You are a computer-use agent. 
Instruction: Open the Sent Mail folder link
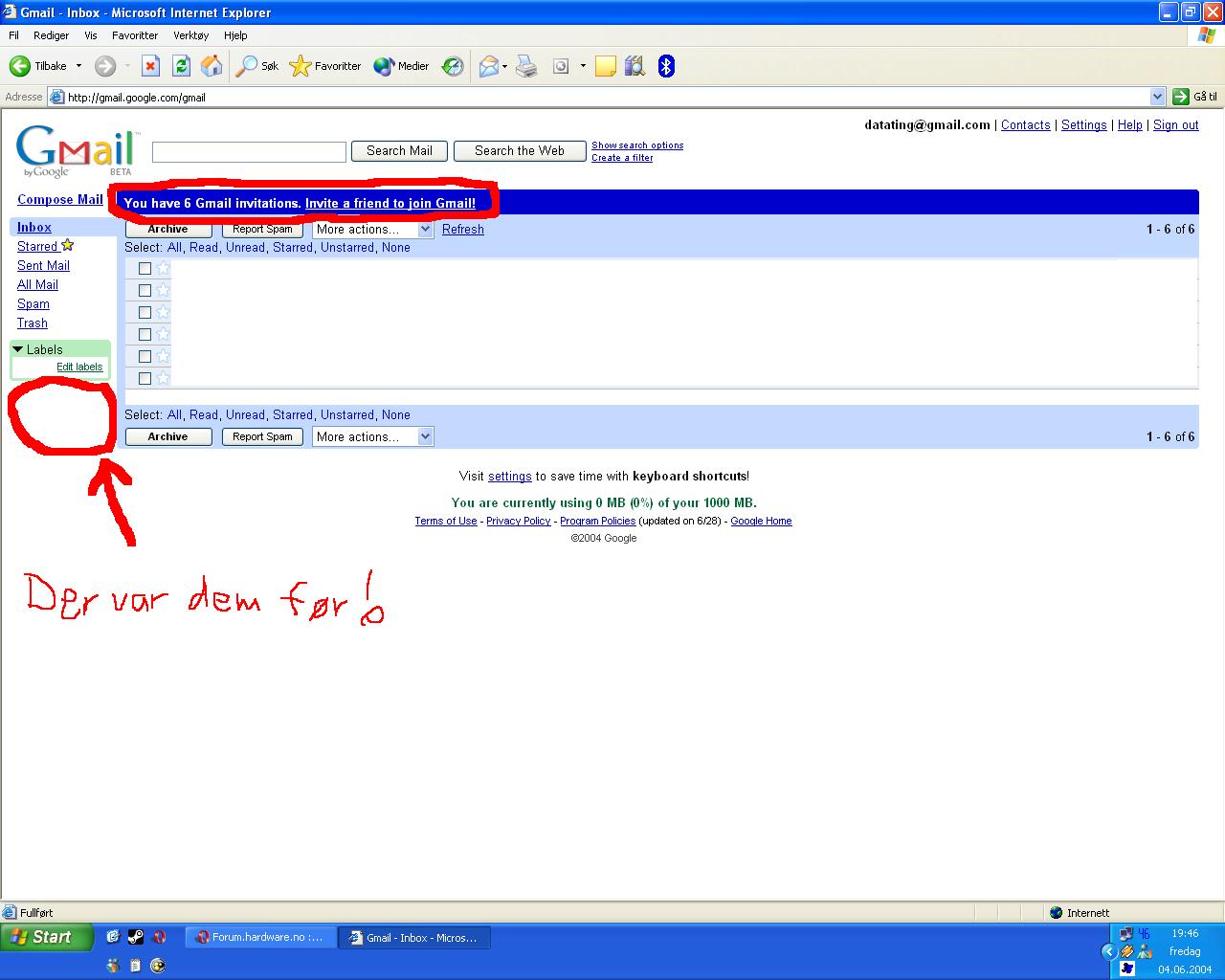(43, 265)
